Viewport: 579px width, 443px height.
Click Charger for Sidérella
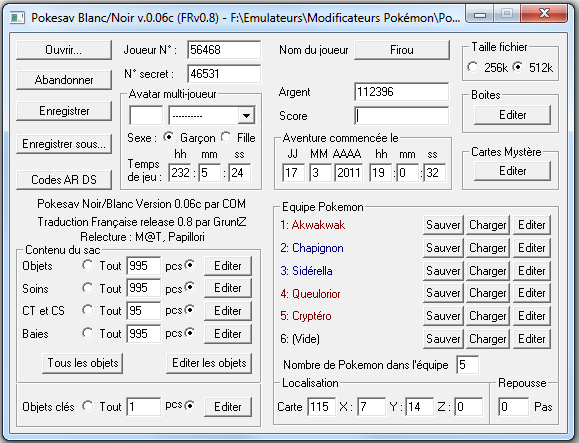pyautogui.click(x=487, y=271)
